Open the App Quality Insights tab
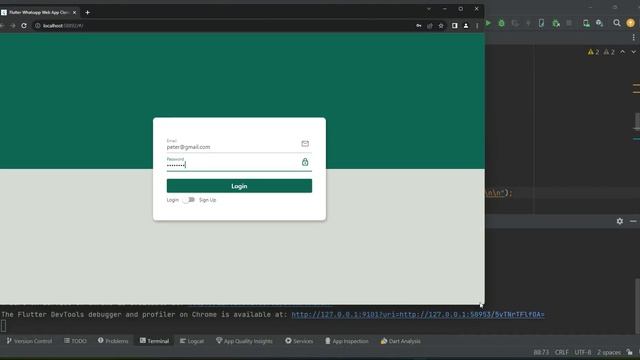 coord(244,341)
